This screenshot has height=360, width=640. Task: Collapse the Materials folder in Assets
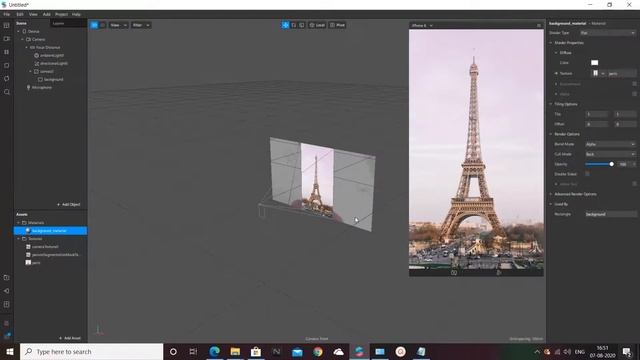coord(18,223)
